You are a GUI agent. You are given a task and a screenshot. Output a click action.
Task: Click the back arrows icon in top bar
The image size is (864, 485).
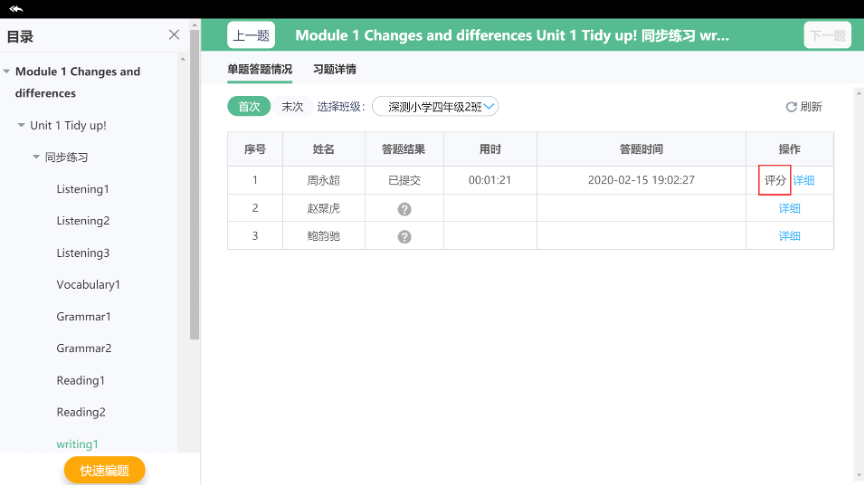click(16, 8)
